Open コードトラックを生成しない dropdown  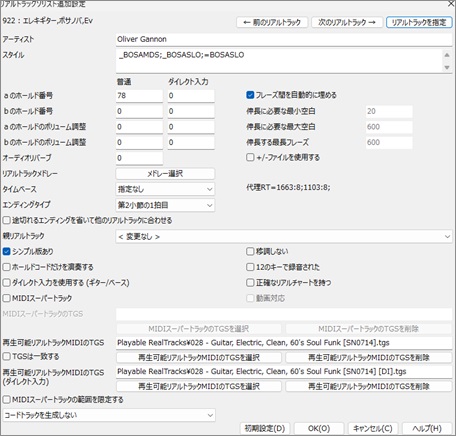pos(109,415)
